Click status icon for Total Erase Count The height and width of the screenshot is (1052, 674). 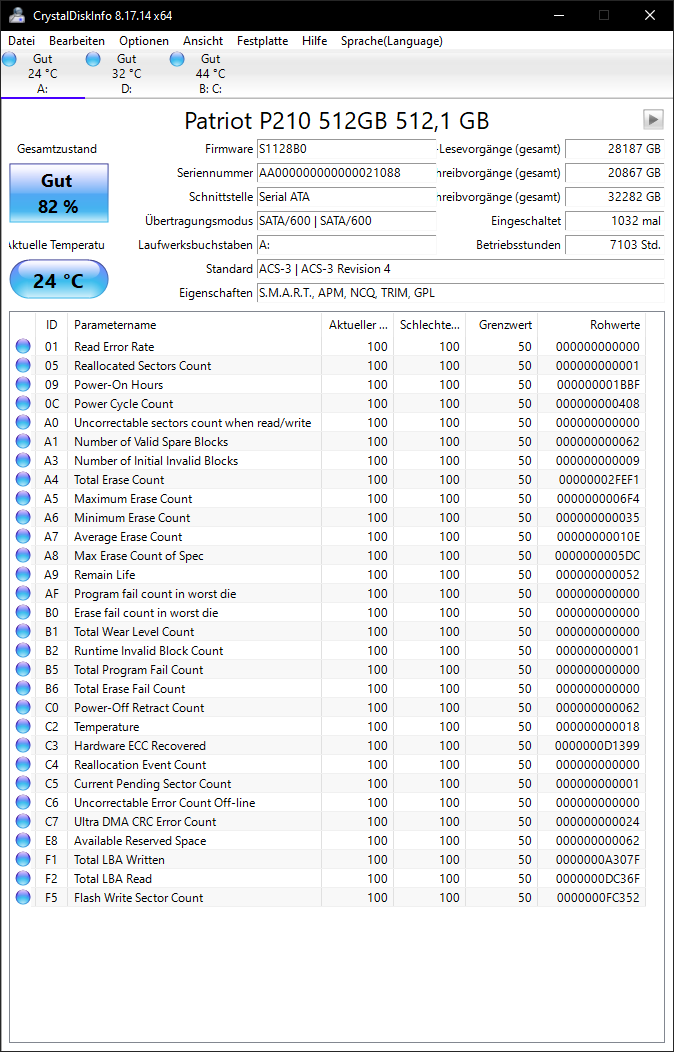point(23,480)
